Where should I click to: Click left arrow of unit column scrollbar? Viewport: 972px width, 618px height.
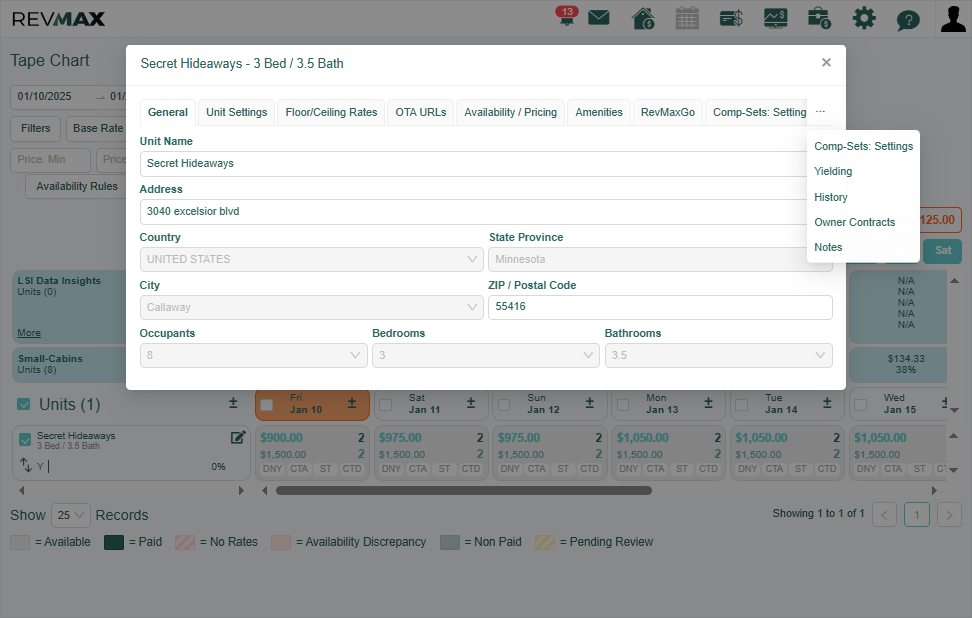tap(22, 490)
